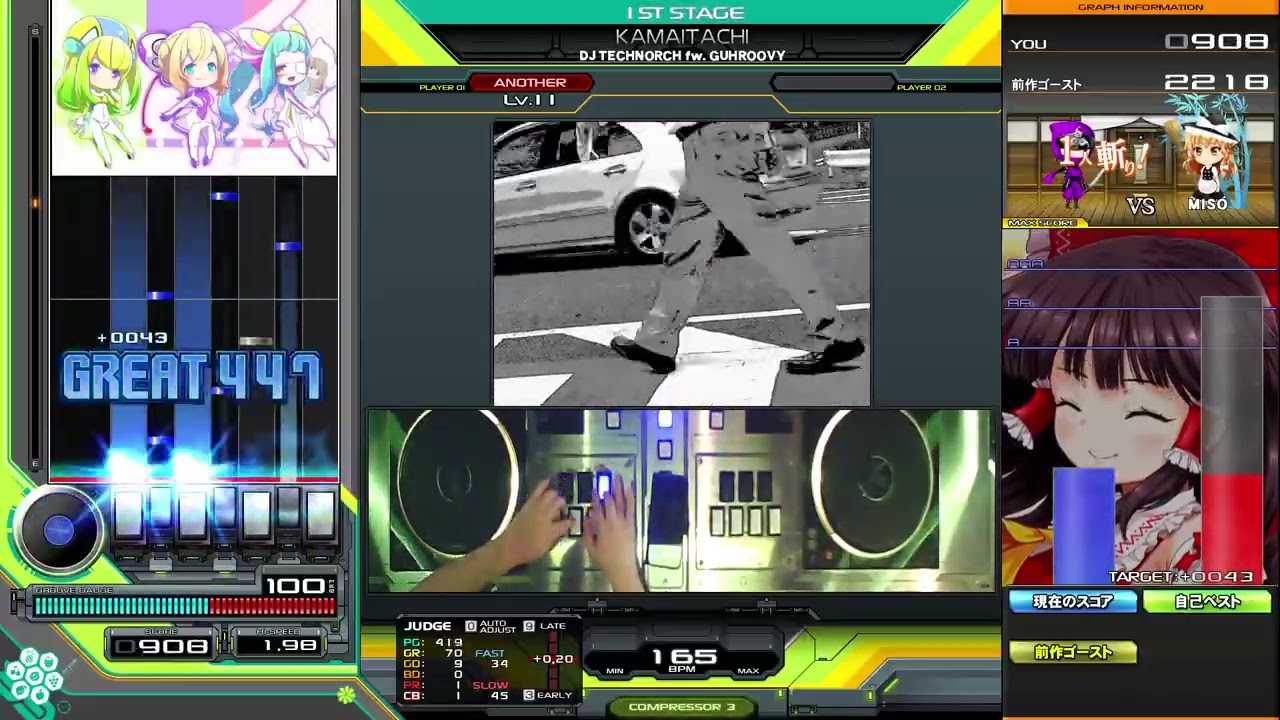Viewport: 1280px width, 720px height.
Task: Click the GREAT 447 combo text
Action: 191,377
